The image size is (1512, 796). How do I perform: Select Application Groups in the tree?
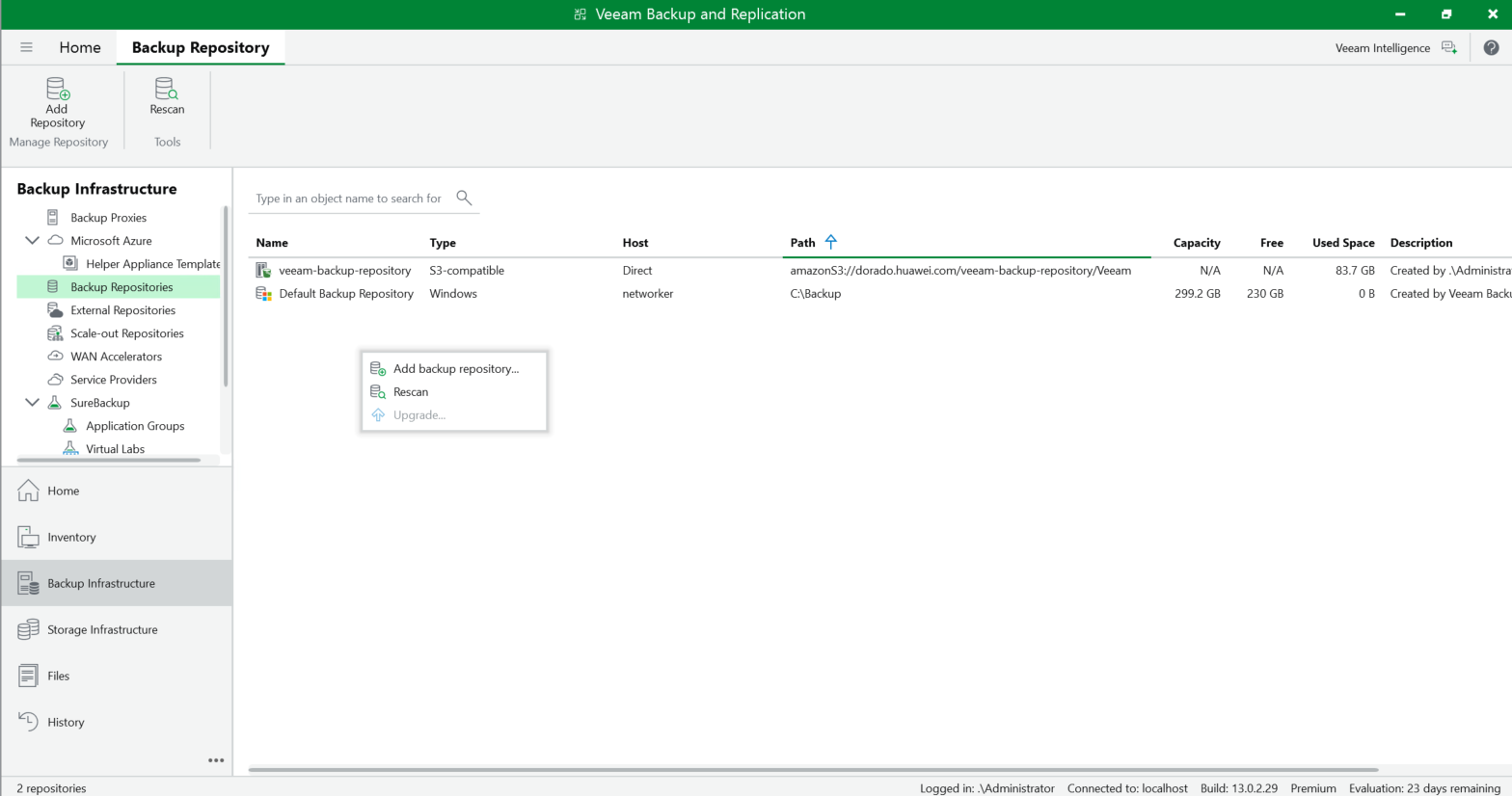click(x=135, y=426)
